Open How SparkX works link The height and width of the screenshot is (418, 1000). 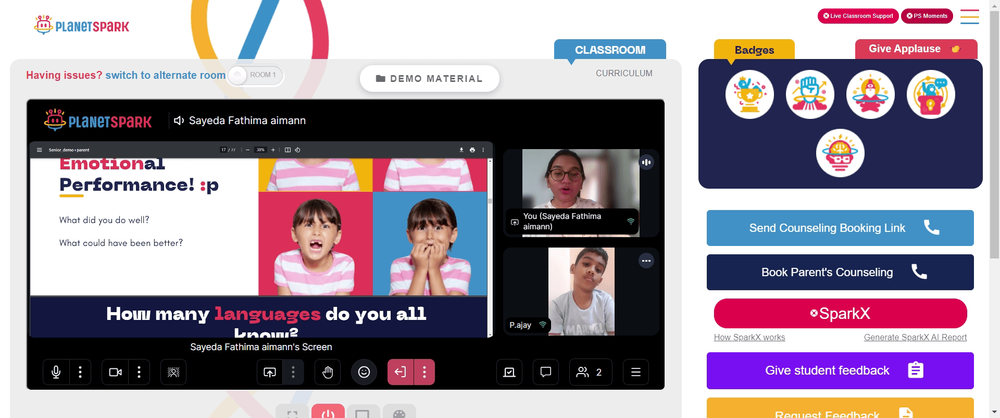pyautogui.click(x=749, y=338)
